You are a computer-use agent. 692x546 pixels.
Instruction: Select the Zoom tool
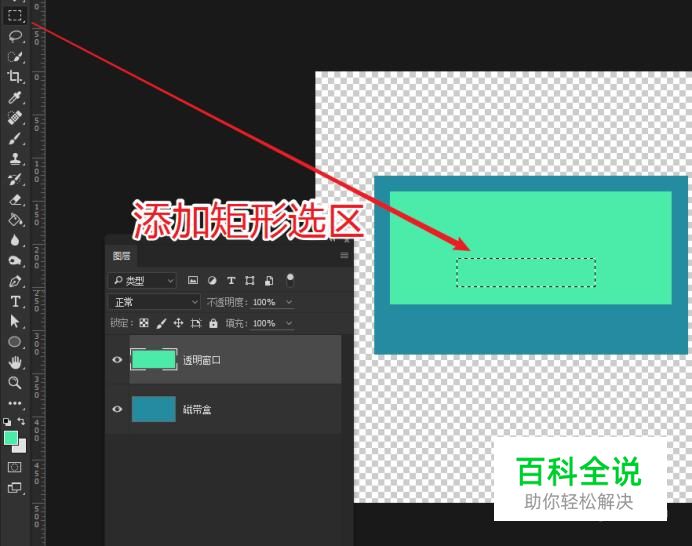pyautogui.click(x=15, y=383)
